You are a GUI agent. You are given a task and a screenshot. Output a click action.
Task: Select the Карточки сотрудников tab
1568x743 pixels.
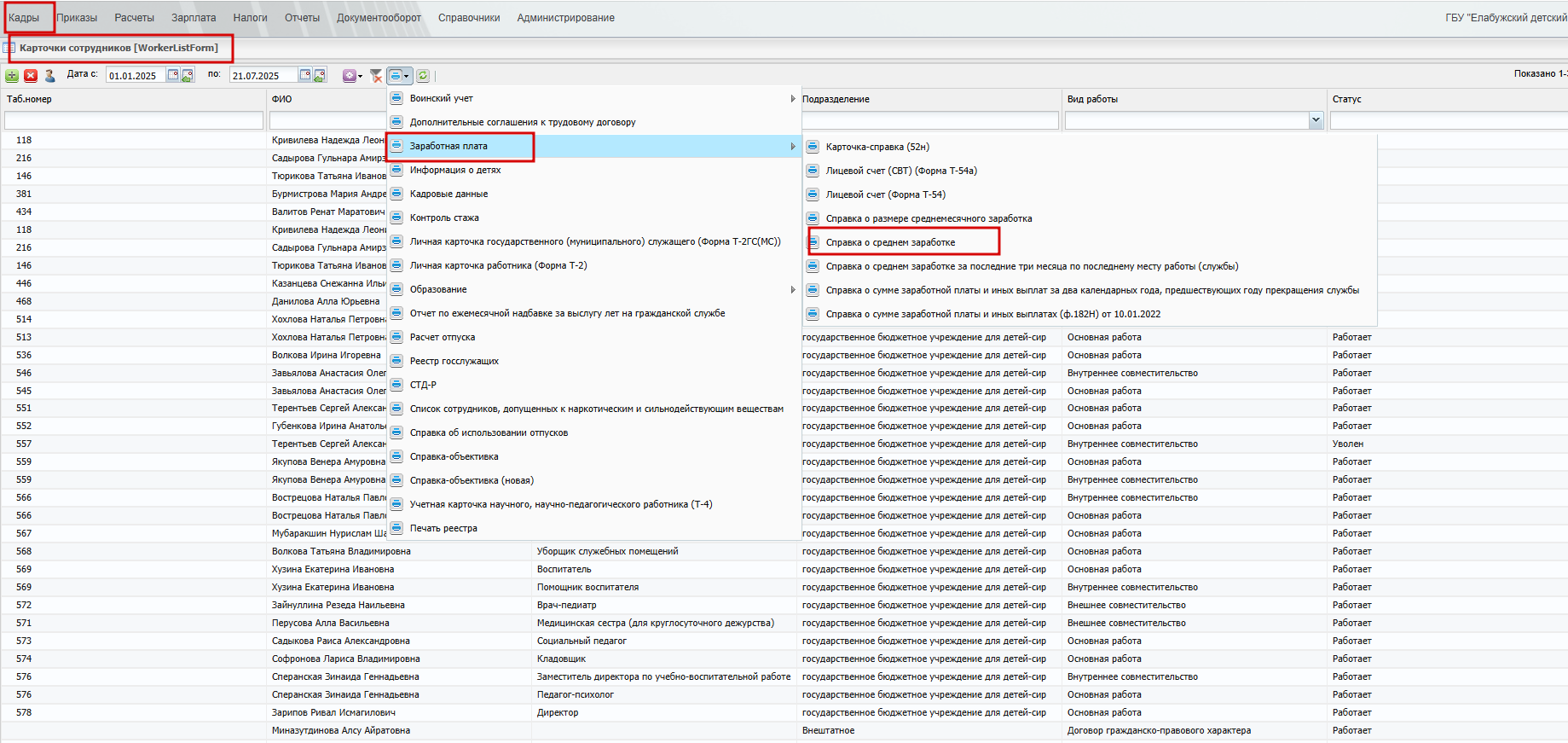[119, 48]
